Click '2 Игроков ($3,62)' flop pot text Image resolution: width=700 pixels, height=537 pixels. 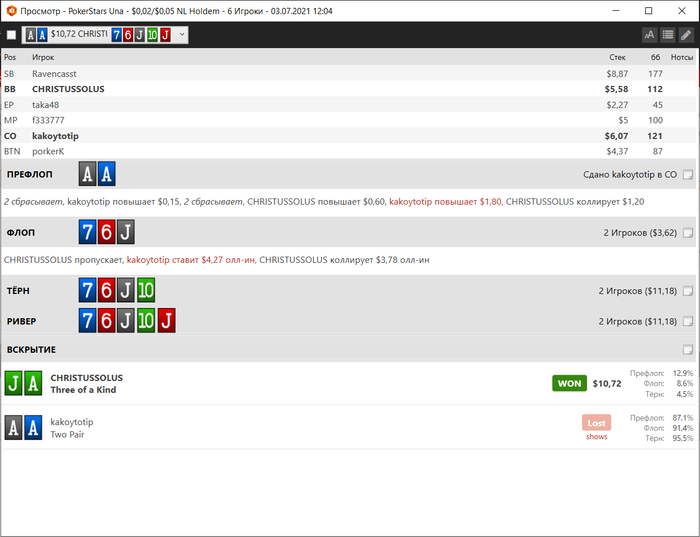640,233
